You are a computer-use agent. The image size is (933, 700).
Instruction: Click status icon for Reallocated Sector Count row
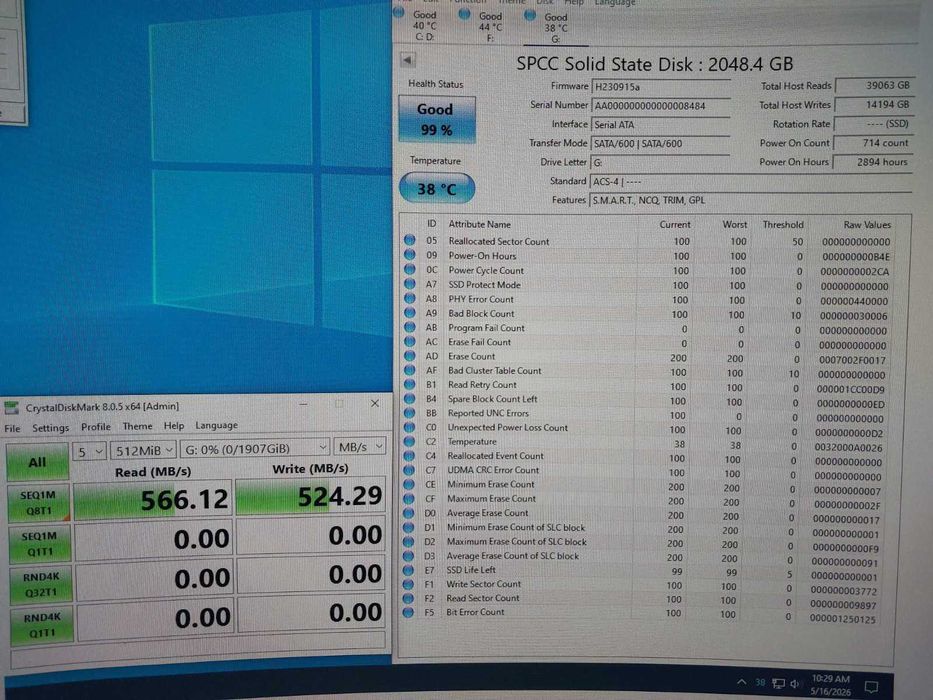pyautogui.click(x=410, y=240)
